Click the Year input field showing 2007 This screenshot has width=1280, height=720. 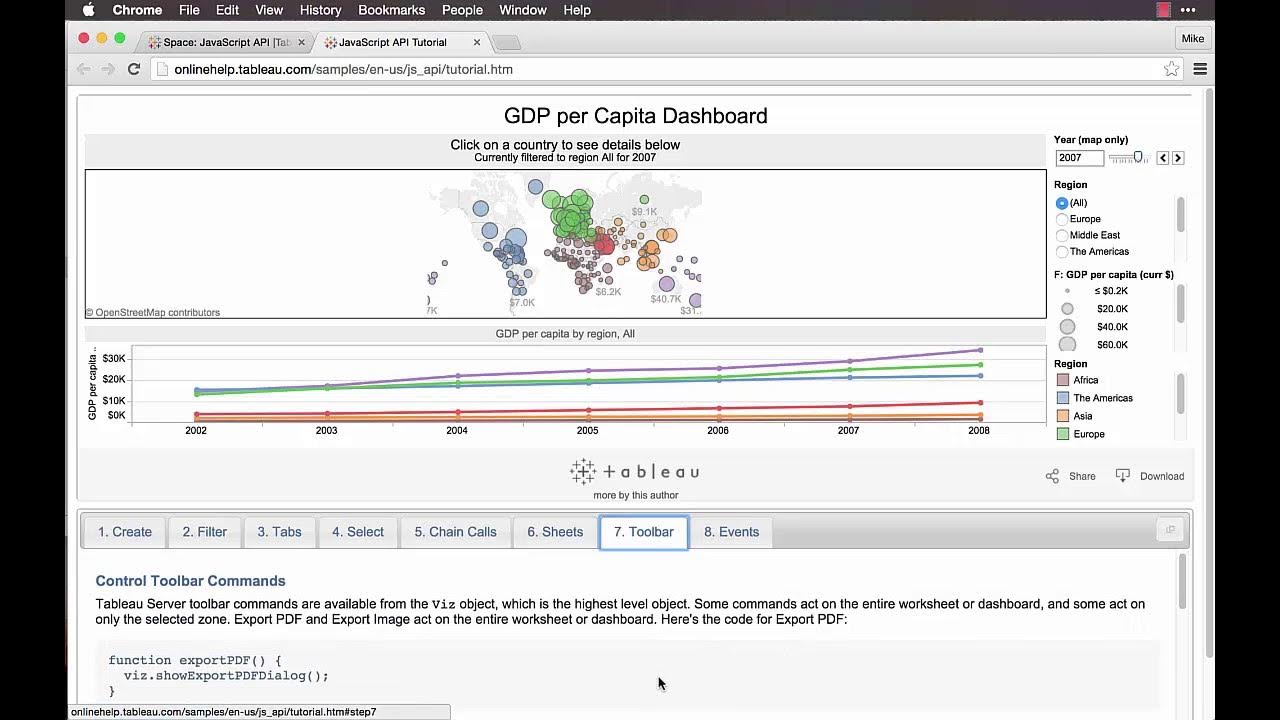(x=1079, y=158)
